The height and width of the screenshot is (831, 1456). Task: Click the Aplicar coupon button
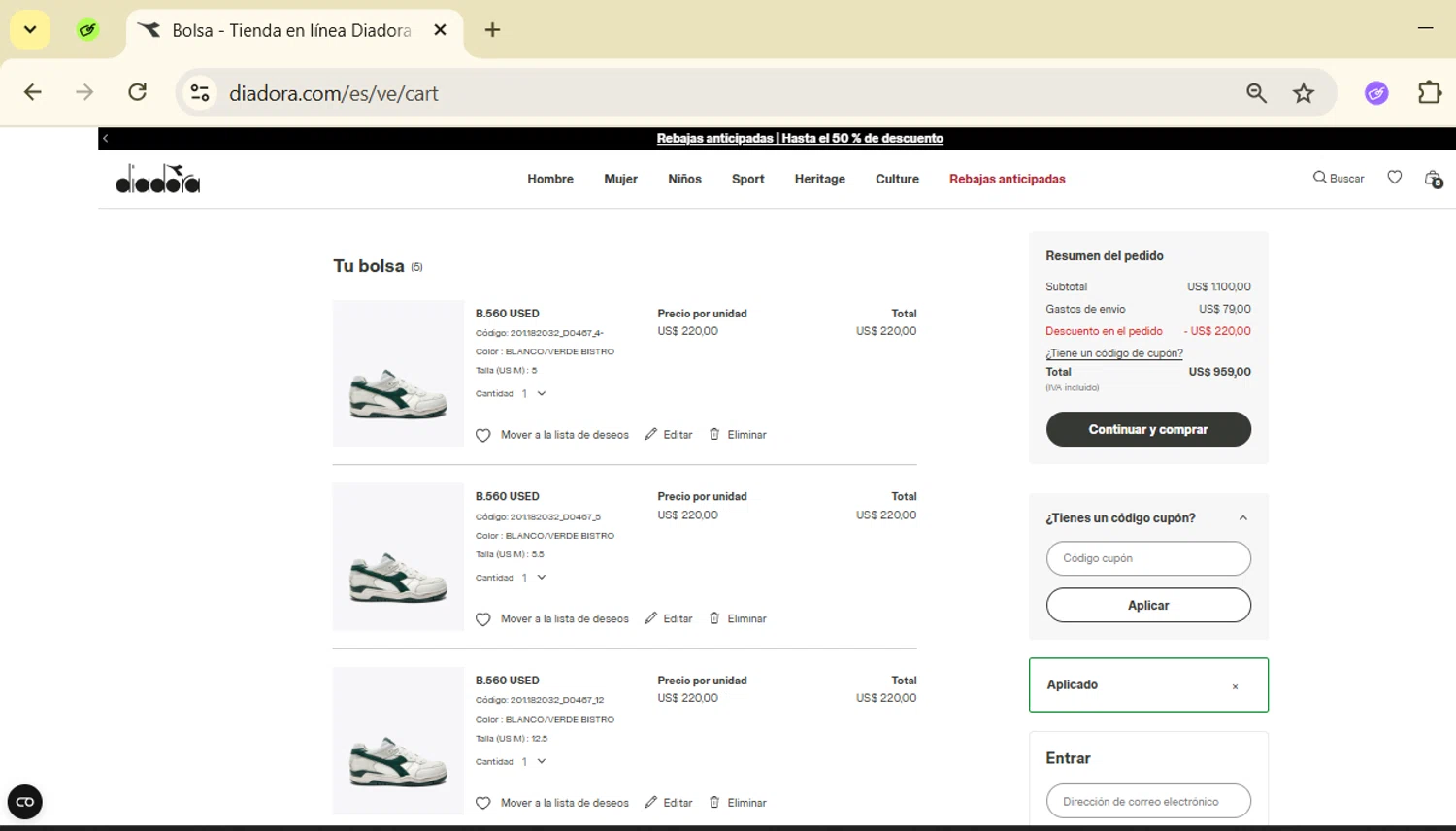coord(1148,605)
